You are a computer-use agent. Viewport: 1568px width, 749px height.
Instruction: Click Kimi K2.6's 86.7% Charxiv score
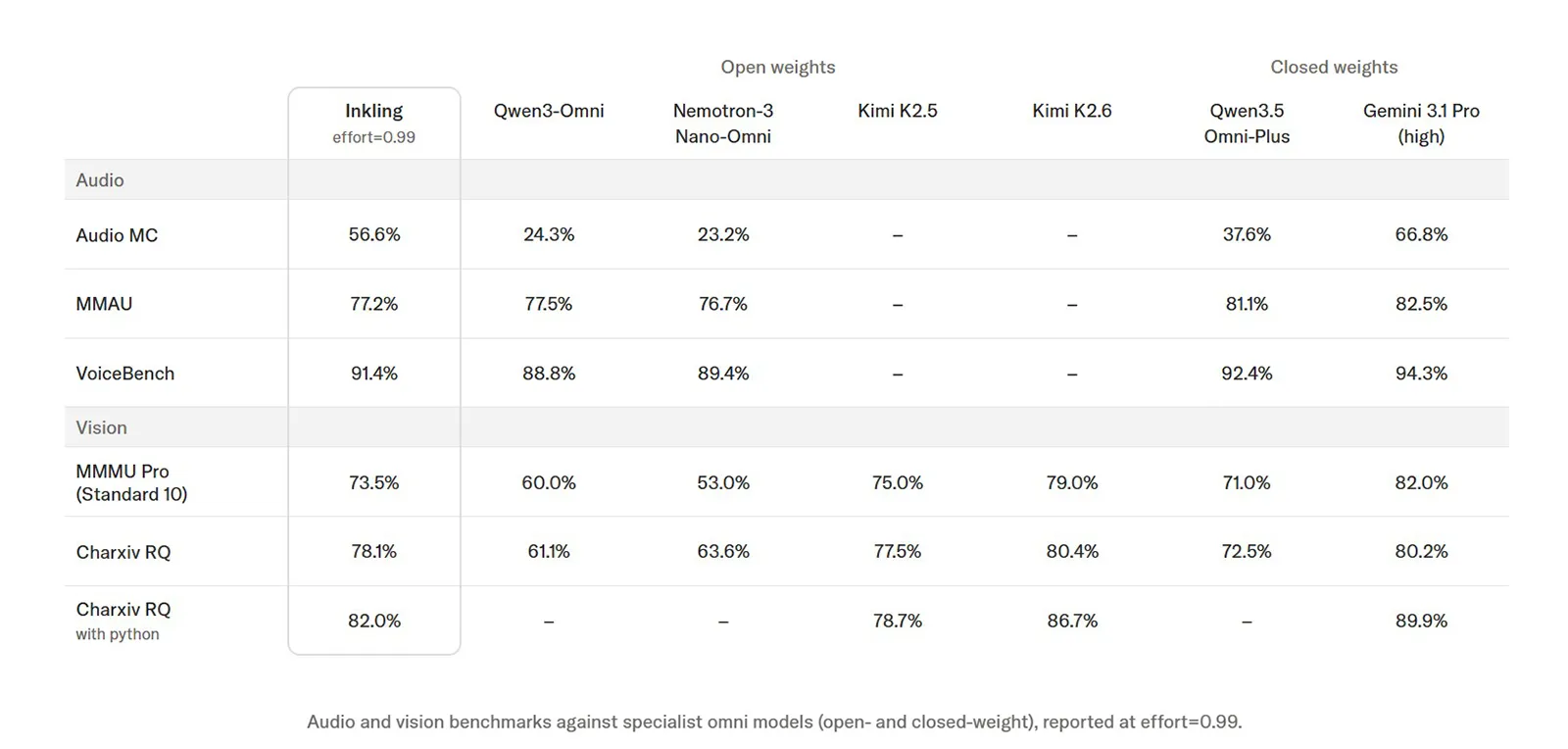(x=1072, y=621)
